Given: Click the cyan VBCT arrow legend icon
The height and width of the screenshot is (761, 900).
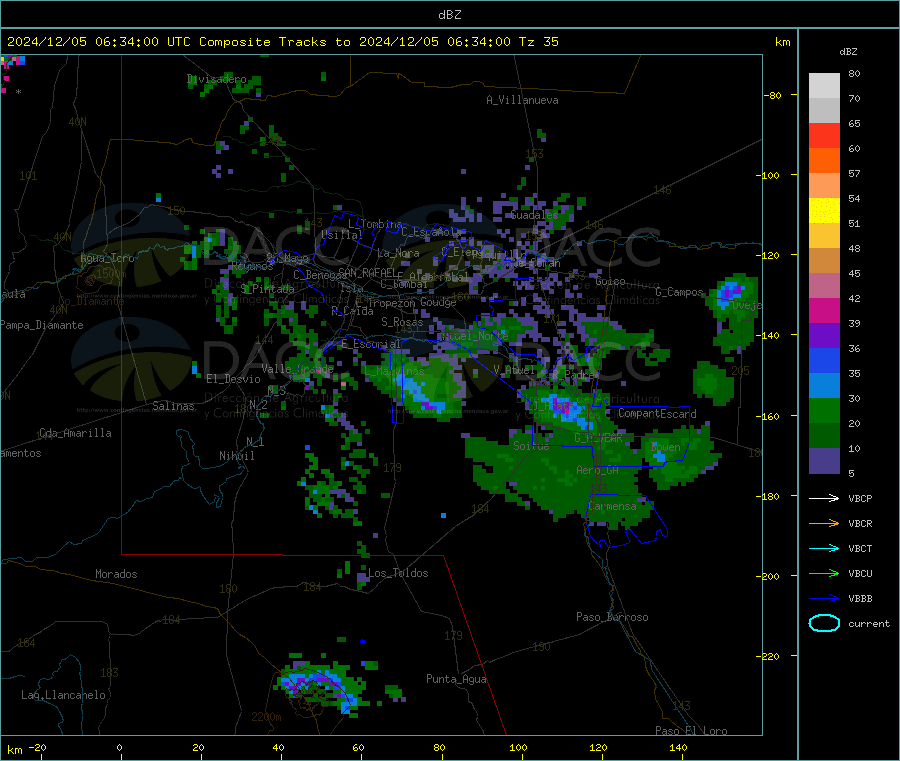Looking at the screenshot, I should [824, 549].
